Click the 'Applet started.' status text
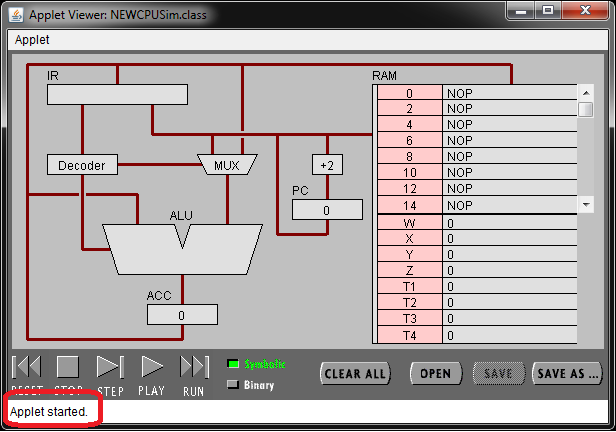 49,411
